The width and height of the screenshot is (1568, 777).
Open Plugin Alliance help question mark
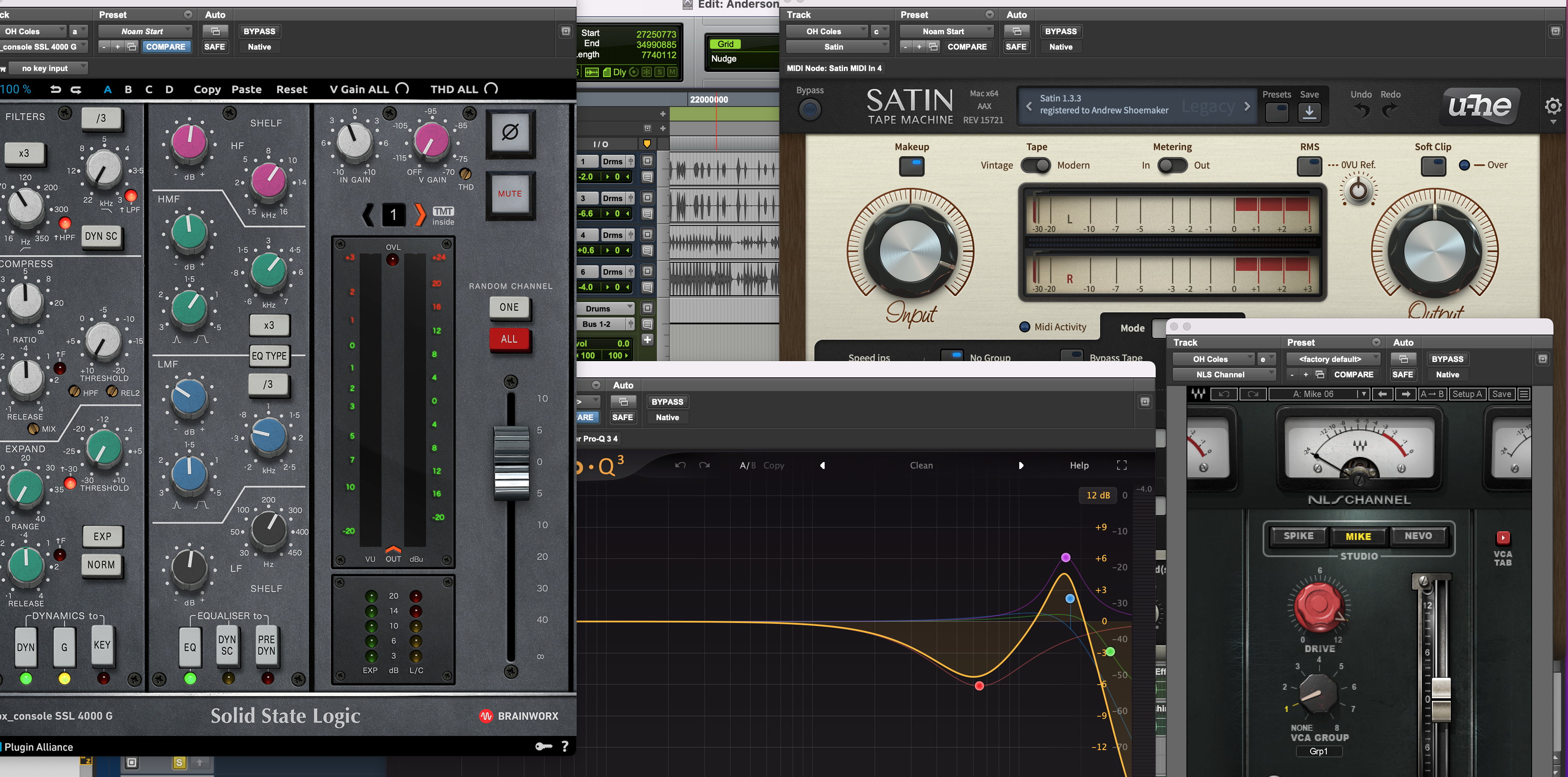[564, 746]
